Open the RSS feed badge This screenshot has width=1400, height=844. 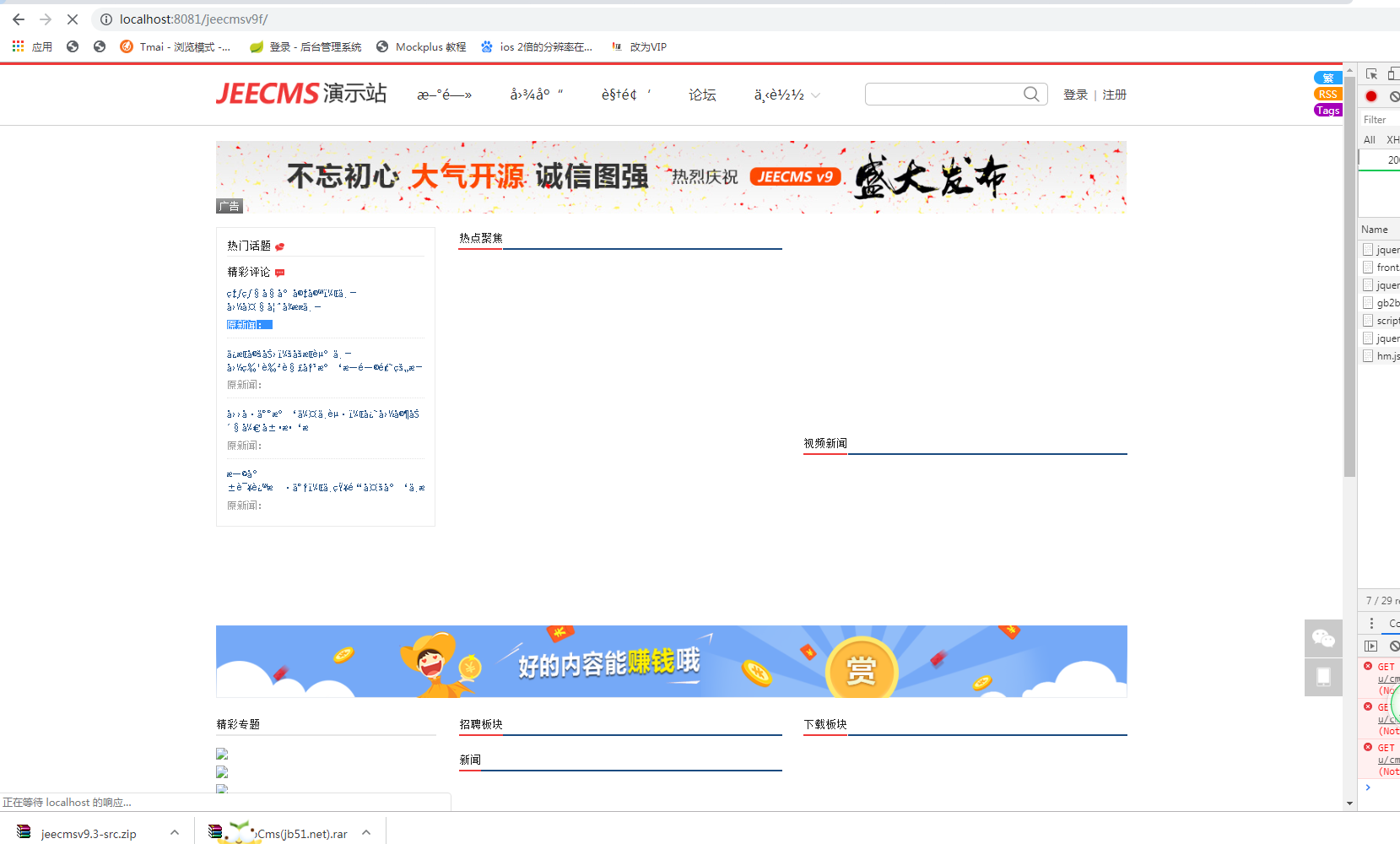[1328, 95]
